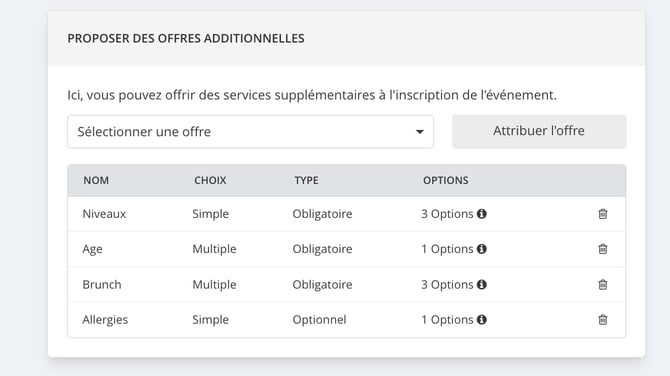Click the Brunch row name

102,285
